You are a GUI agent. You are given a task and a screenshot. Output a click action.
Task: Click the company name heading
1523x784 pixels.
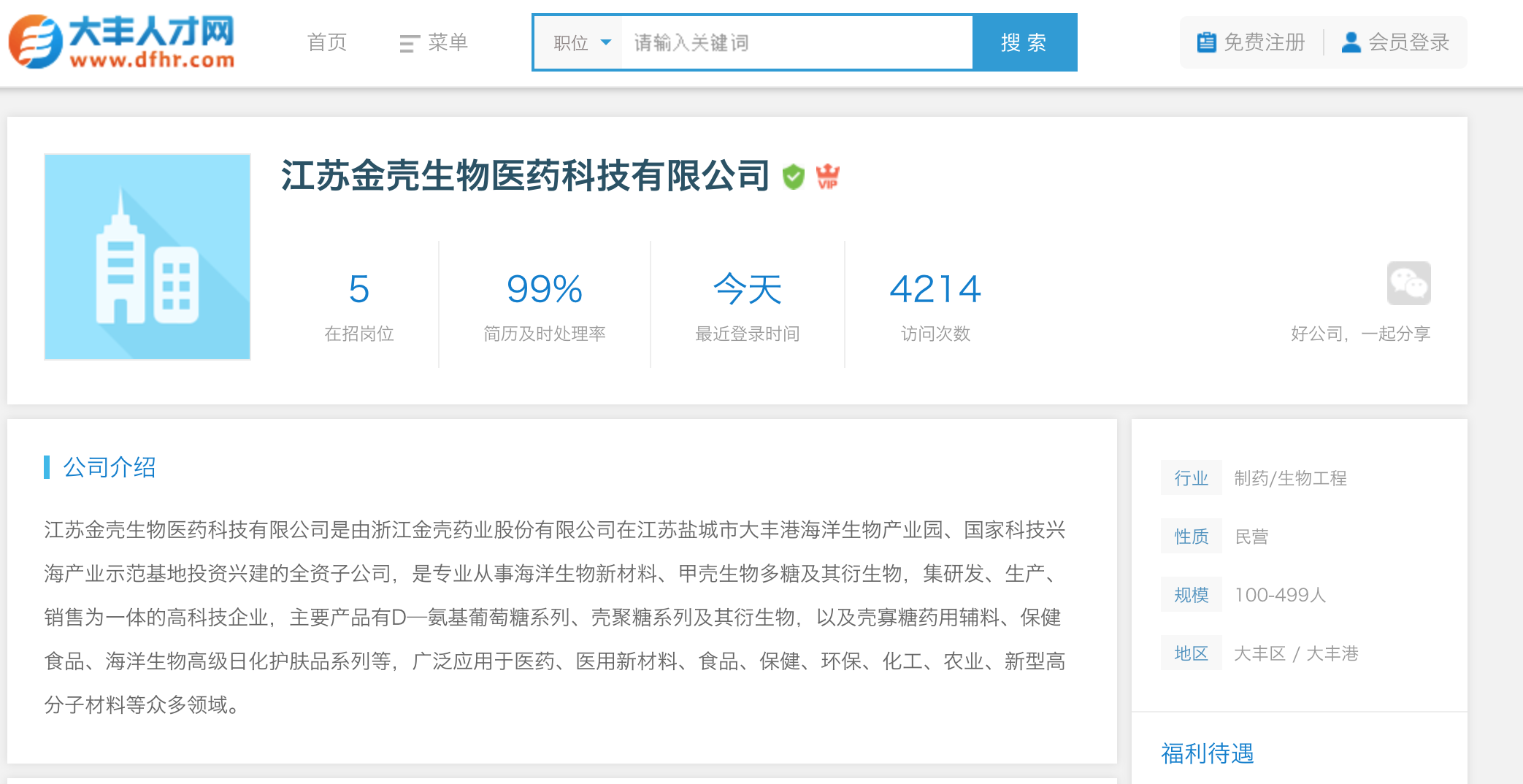[526, 176]
